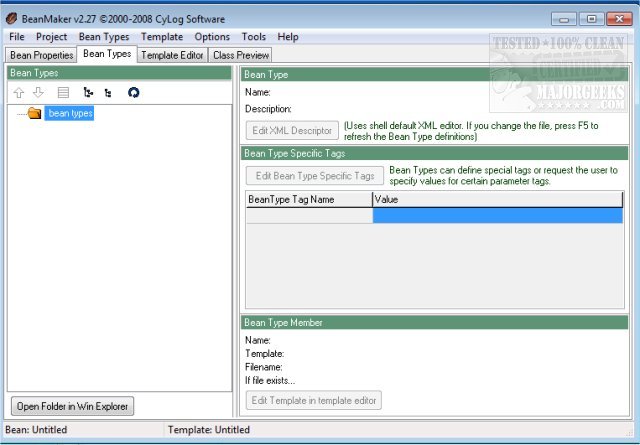Click the If file exists... label
Image resolution: width=640 pixels, height=445 pixels.
tap(270, 380)
